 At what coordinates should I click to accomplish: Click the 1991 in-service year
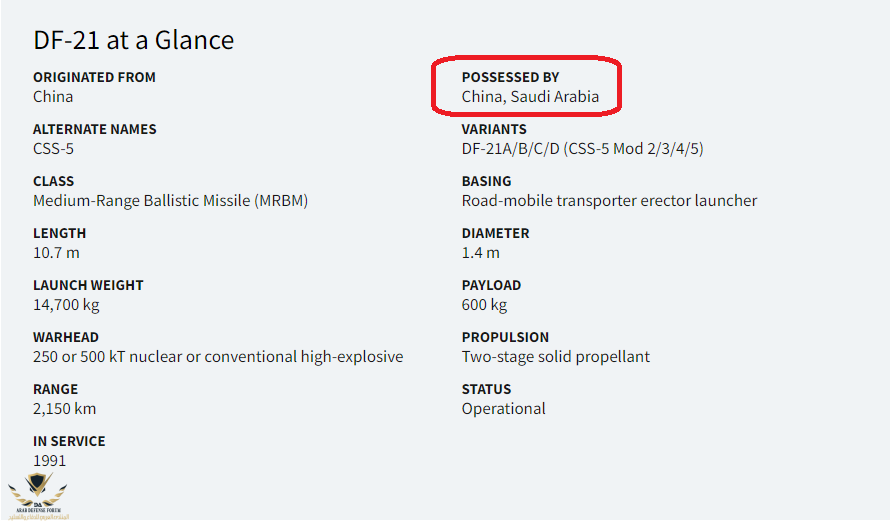(x=49, y=461)
